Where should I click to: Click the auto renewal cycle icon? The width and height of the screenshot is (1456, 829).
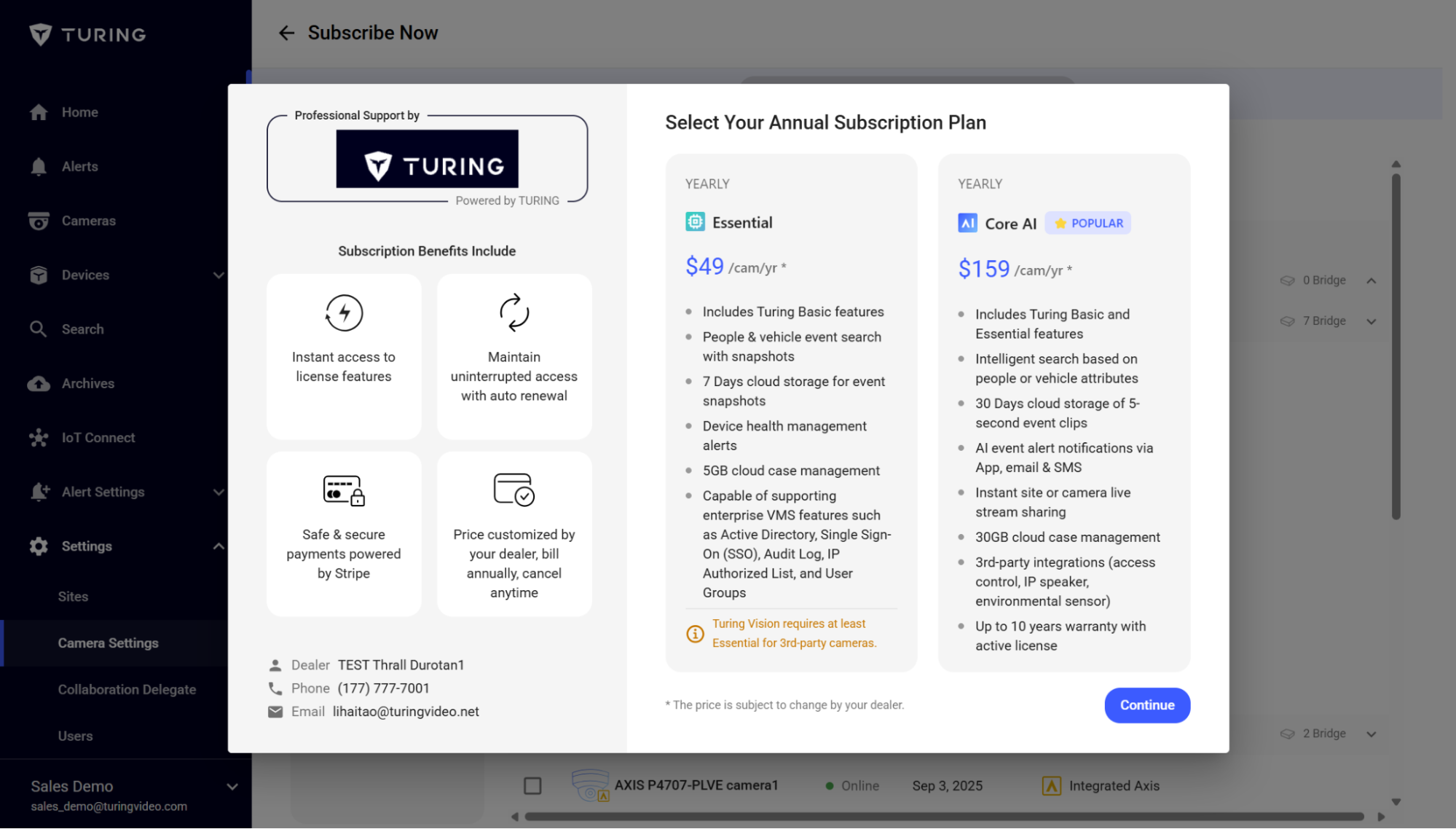(x=514, y=313)
